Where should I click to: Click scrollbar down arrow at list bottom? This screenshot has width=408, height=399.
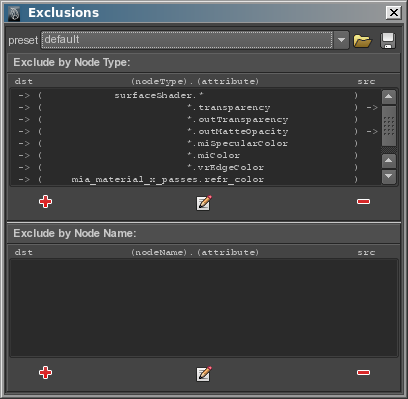(x=389, y=176)
